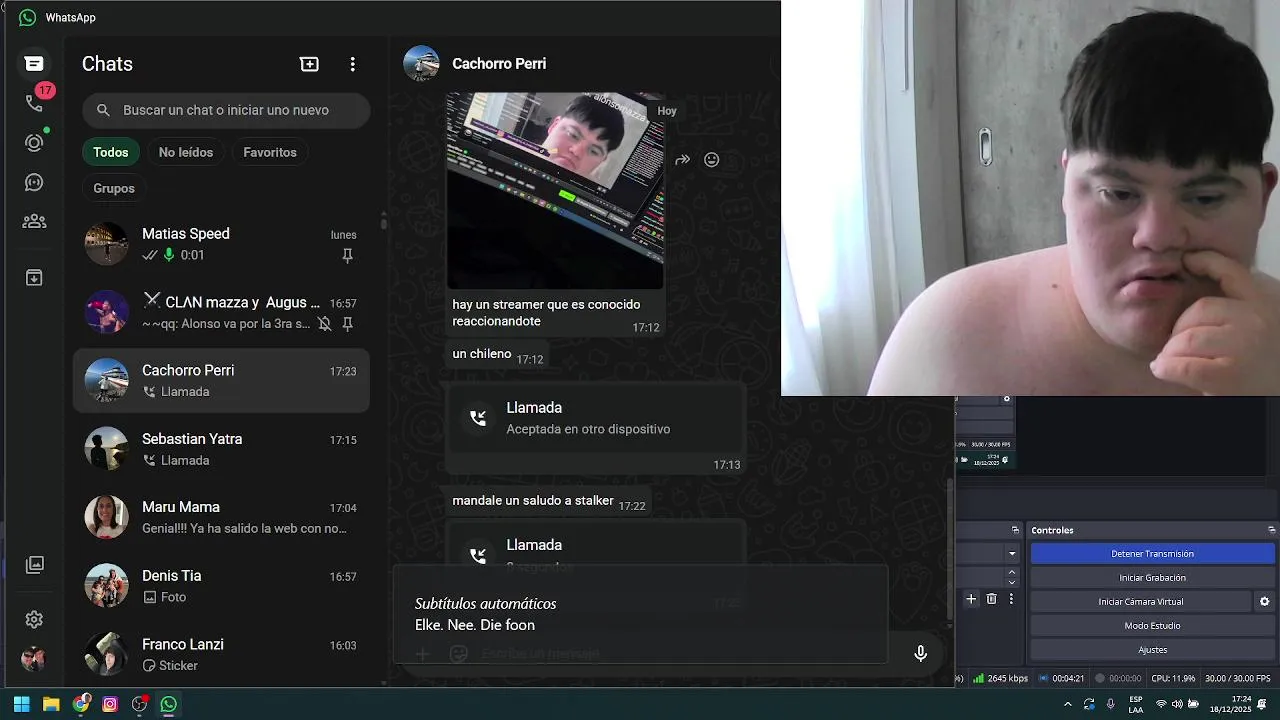The height and width of the screenshot is (720, 1280).
Task: Open the Maru Mama chat
Action: coord(221,517)
